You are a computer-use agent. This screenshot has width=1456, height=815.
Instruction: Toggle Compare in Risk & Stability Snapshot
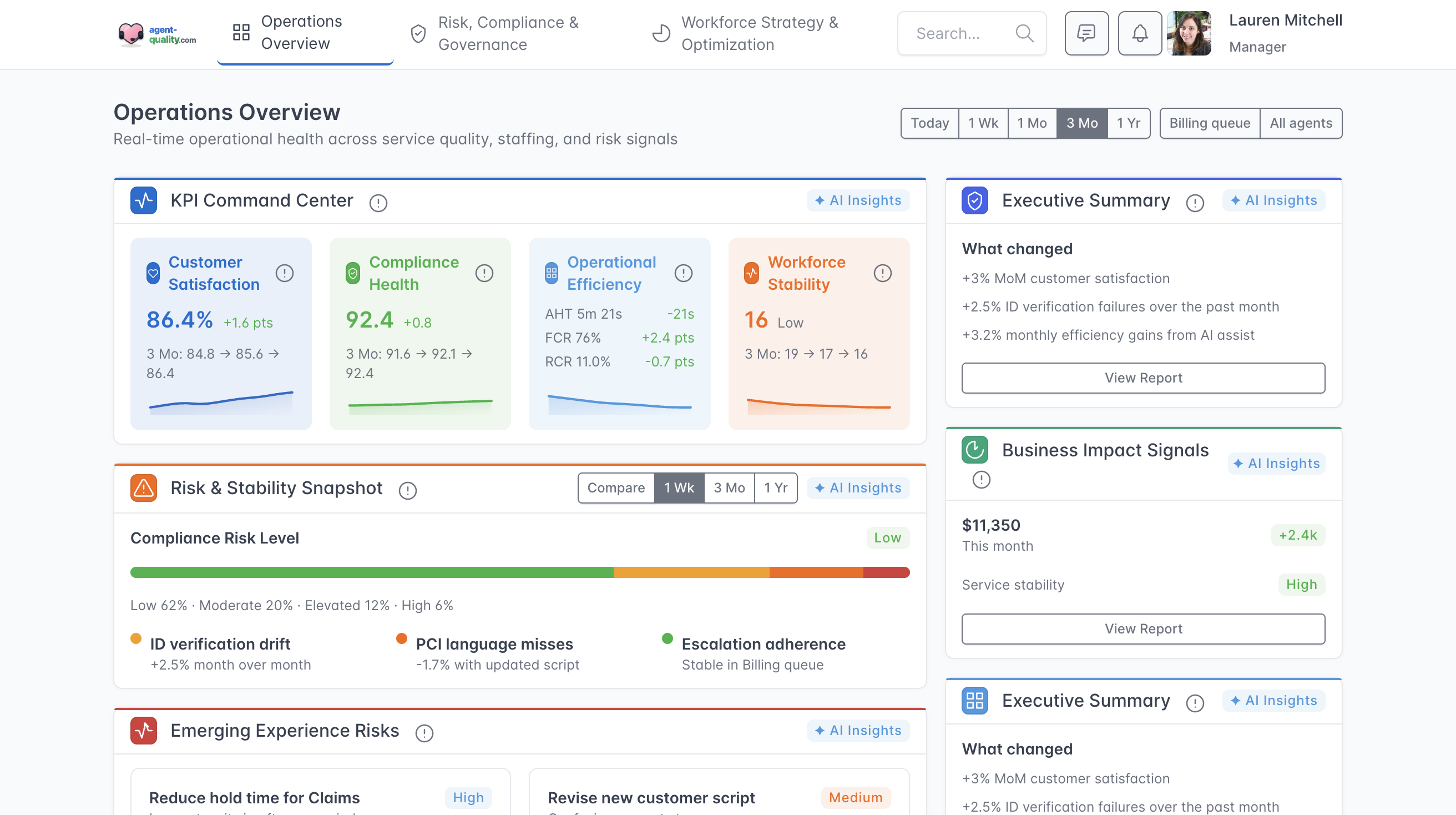(615, 487)
